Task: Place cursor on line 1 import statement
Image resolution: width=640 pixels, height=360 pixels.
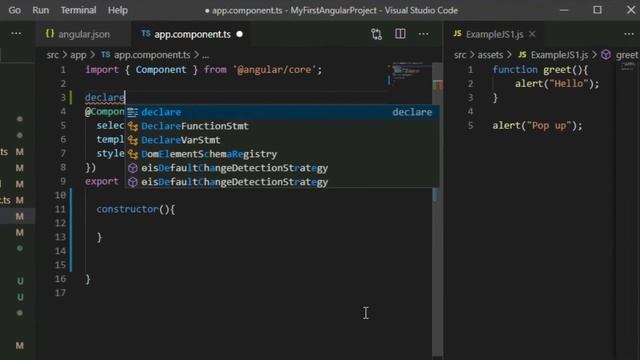Action: pos(204,70)
